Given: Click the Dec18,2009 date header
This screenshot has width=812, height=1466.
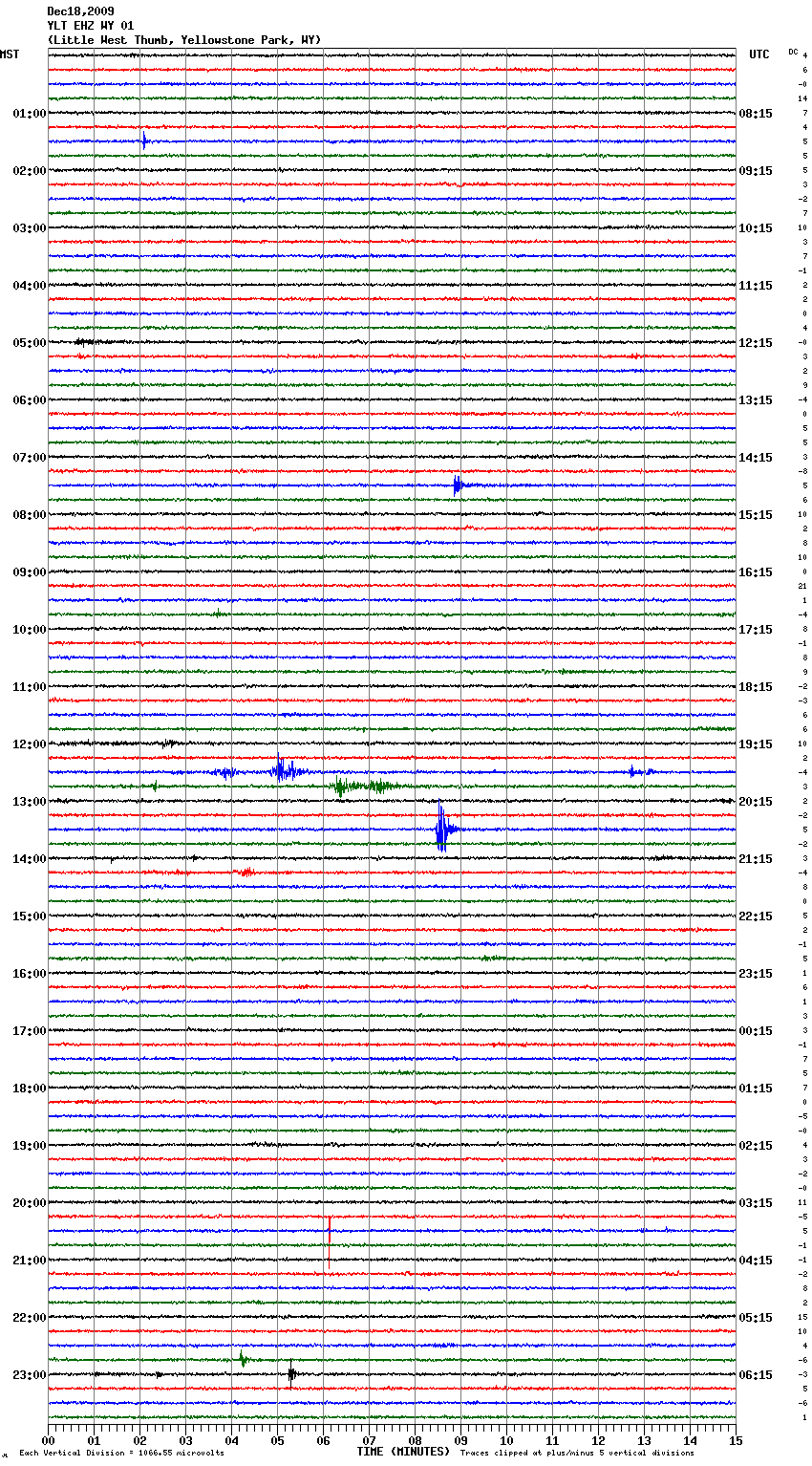Looking at the screenshot, I should (x=80, y=11).
